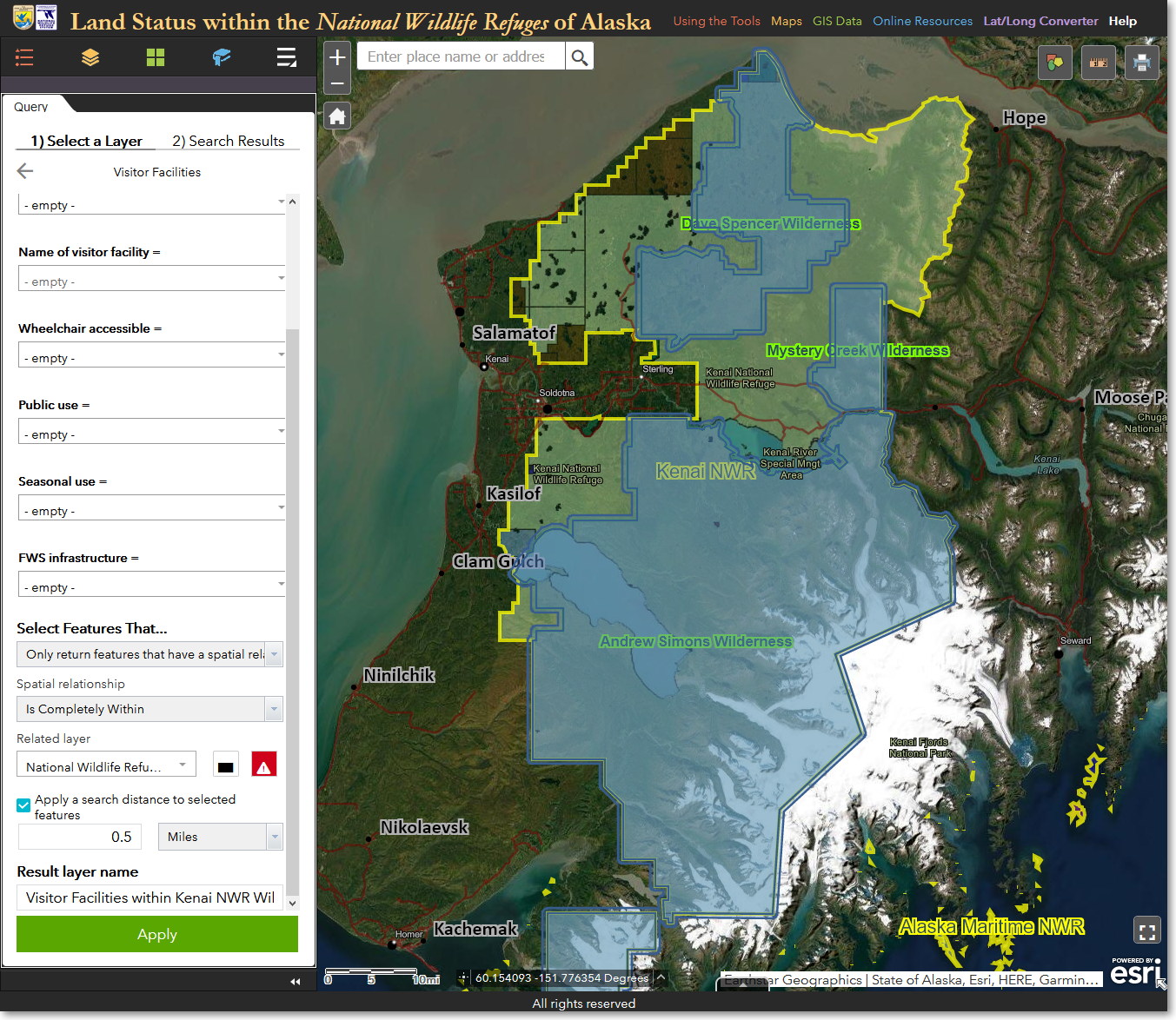Click the search magnifier button

[579, 57]
